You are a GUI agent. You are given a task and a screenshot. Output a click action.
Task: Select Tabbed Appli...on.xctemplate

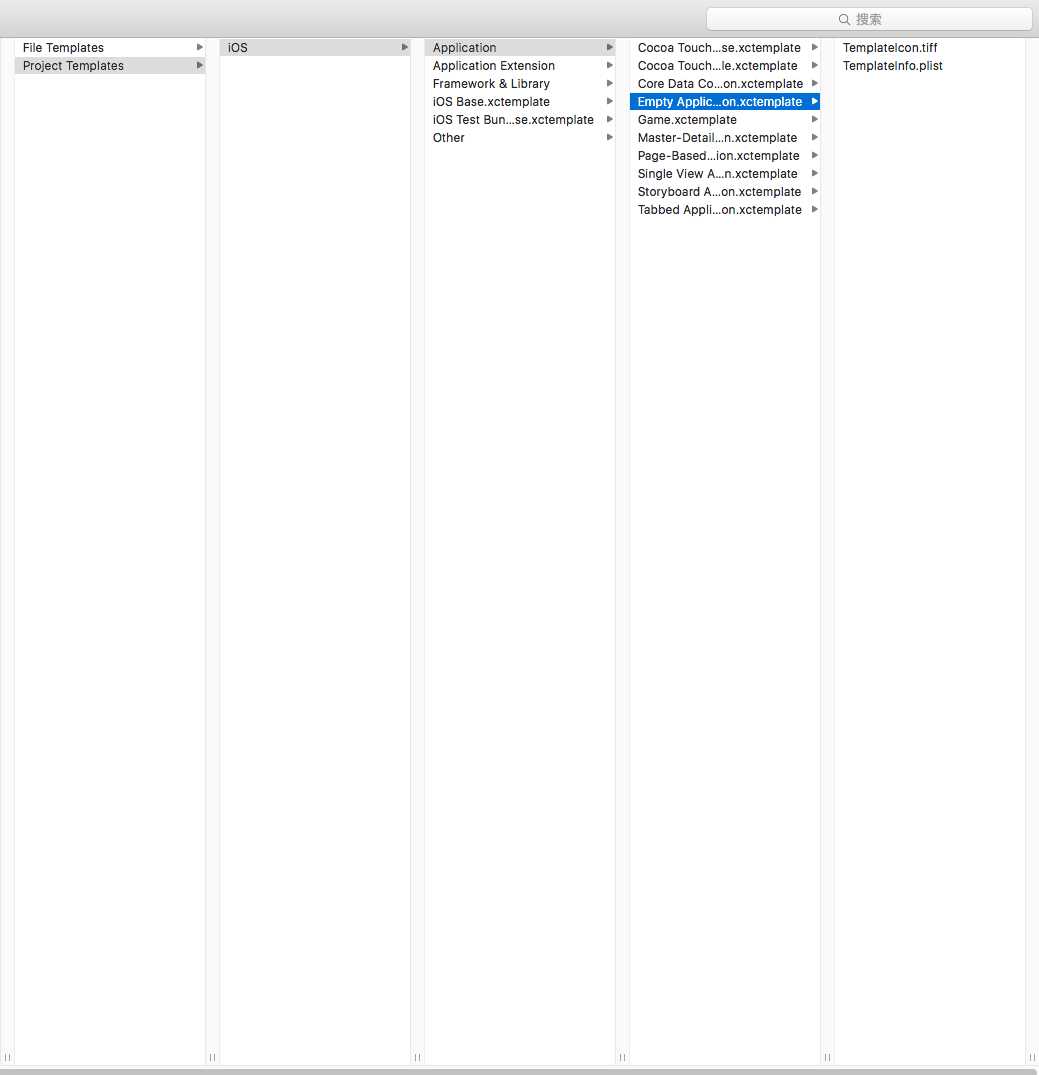pos(725,209)
